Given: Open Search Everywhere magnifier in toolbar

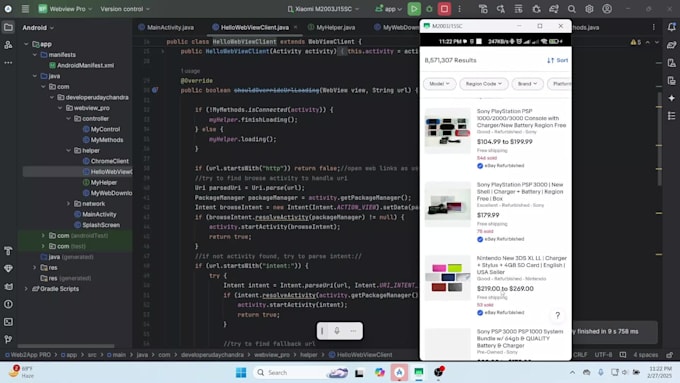Looking at the screenshot, I should 572,9.
